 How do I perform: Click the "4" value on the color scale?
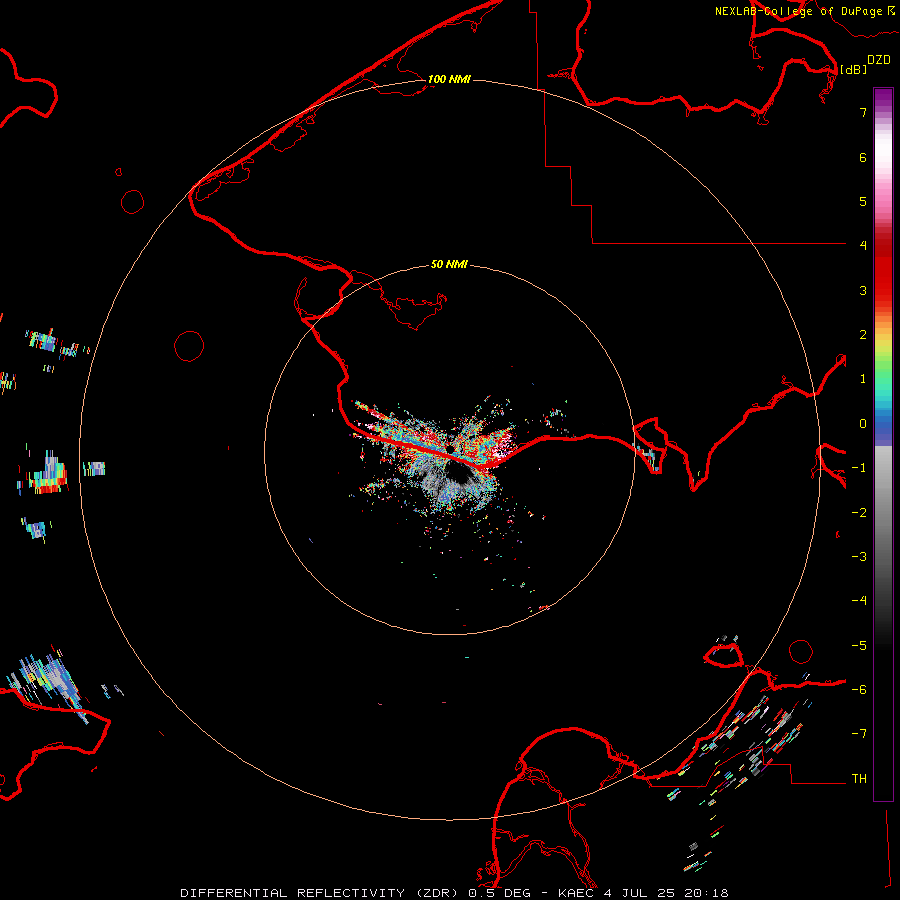click(863, 246)
